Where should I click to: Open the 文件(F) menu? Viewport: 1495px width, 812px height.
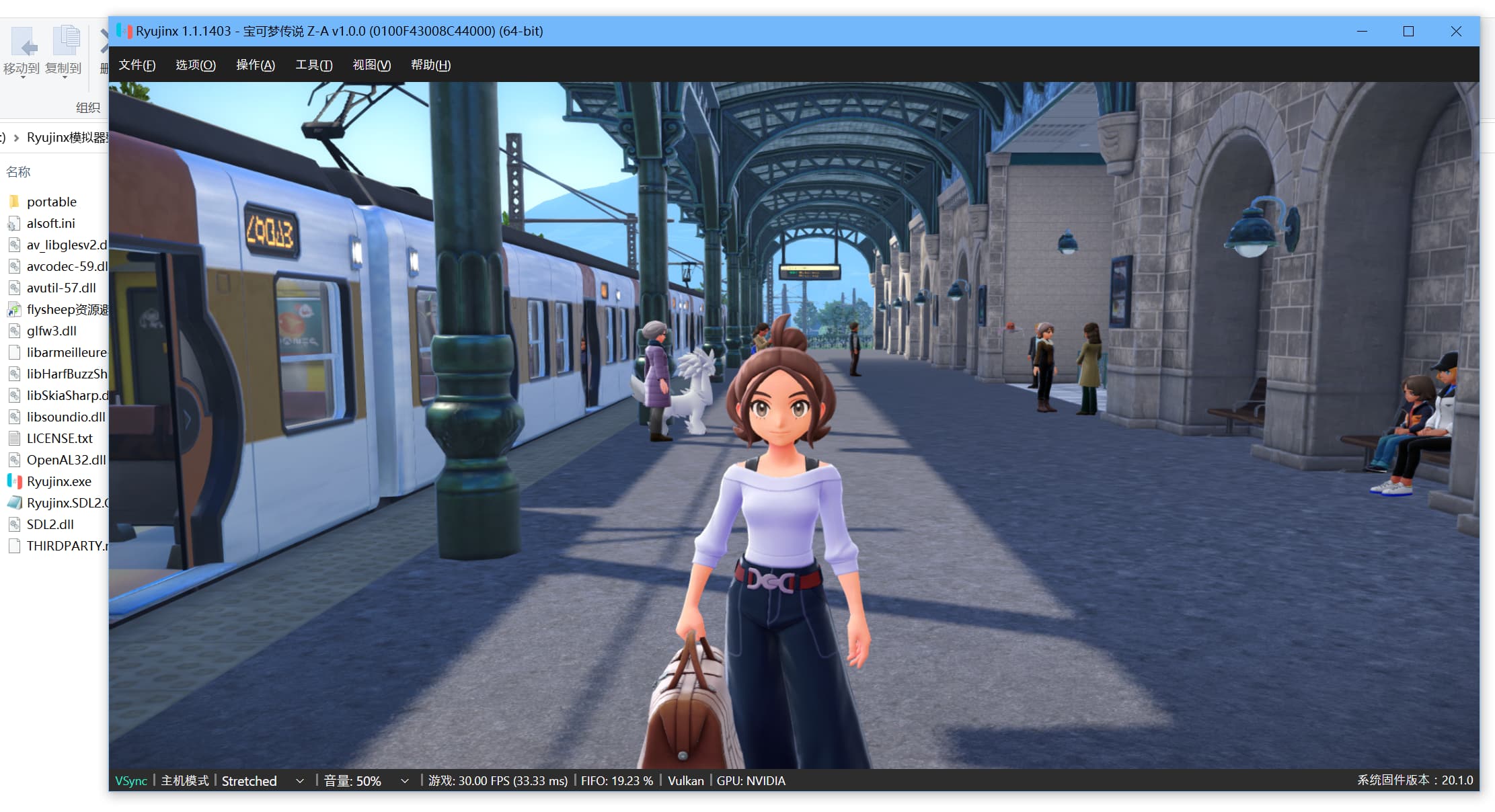click(137, 65)
